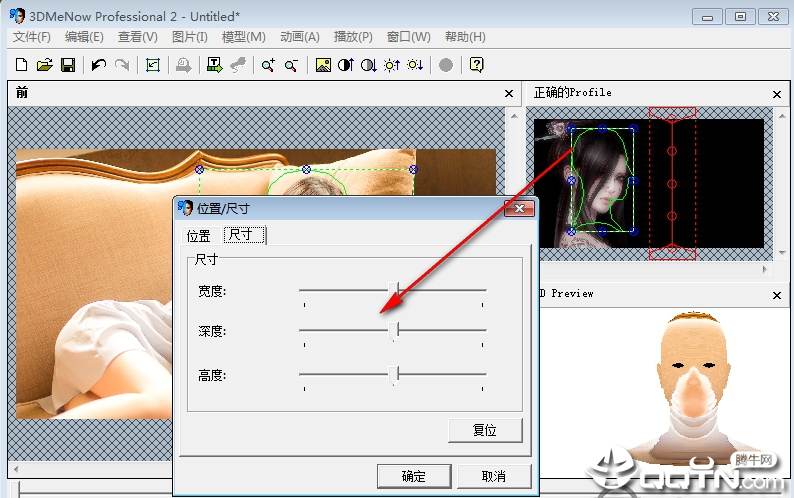This screenshot has width=794, height=498.
Task: Click the 深度 slider handle
Action: tap(393, 331)
